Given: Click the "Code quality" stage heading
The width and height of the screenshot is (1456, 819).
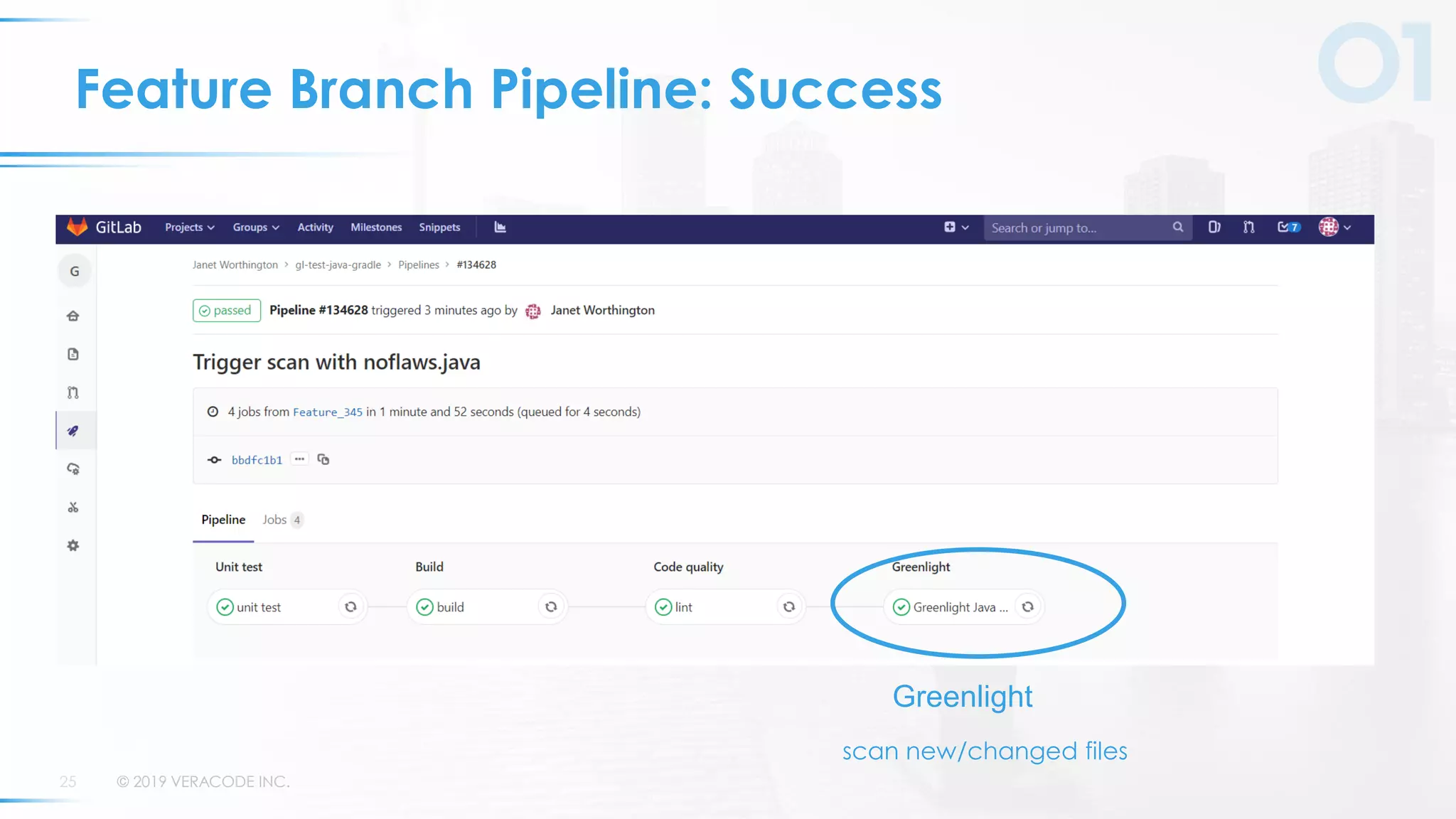Looking at the screenshot, I should [x=688, y=567].
